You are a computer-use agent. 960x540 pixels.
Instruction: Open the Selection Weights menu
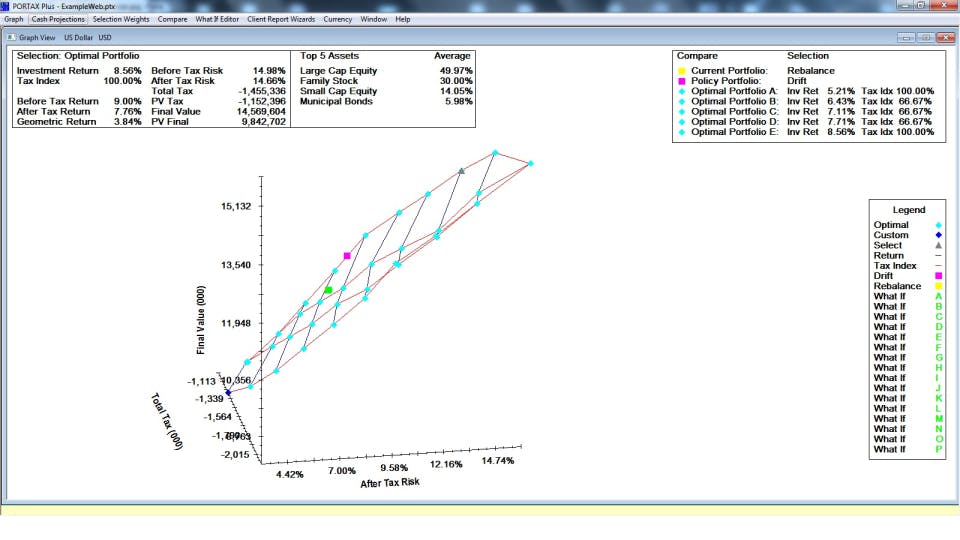pyautogui.click(x=121, y=19)
